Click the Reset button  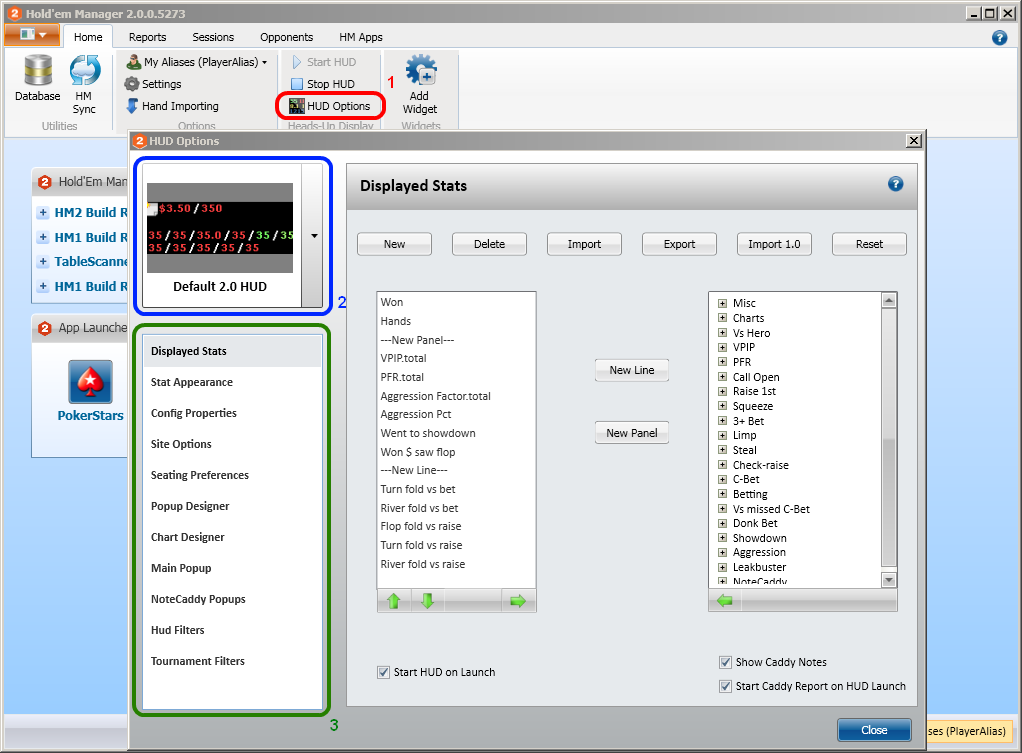[x=869, y=244]
